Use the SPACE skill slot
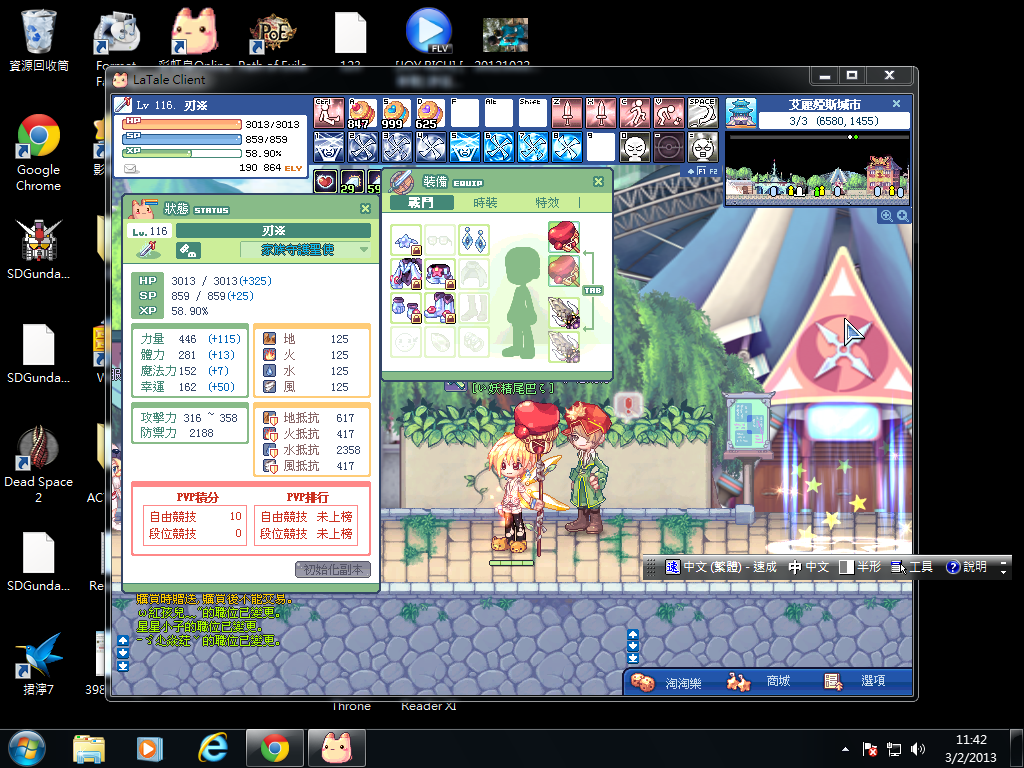The image size is (1024, 768). pos(703,113)
